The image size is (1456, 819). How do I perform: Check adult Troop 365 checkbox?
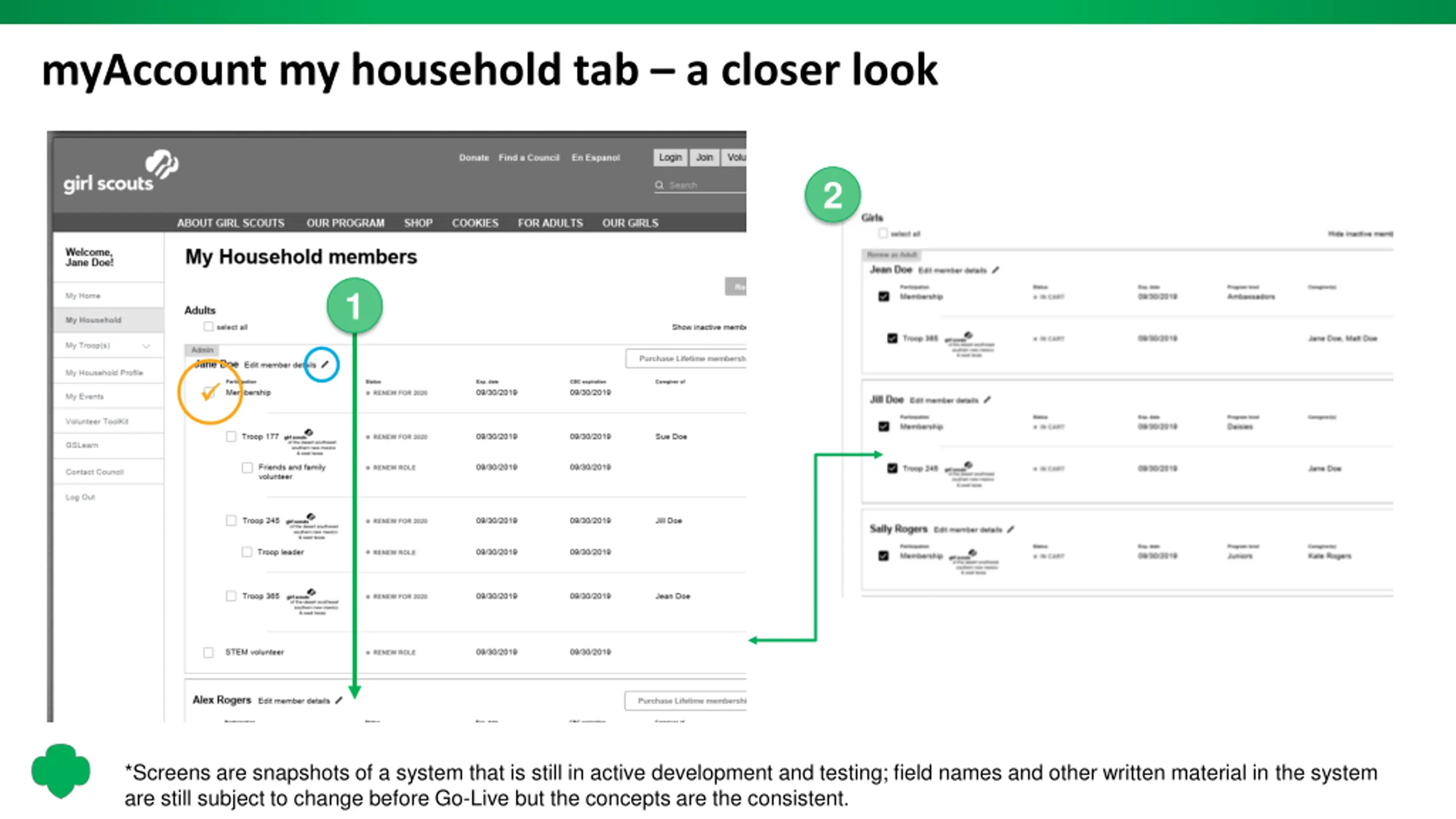[231, 595]
